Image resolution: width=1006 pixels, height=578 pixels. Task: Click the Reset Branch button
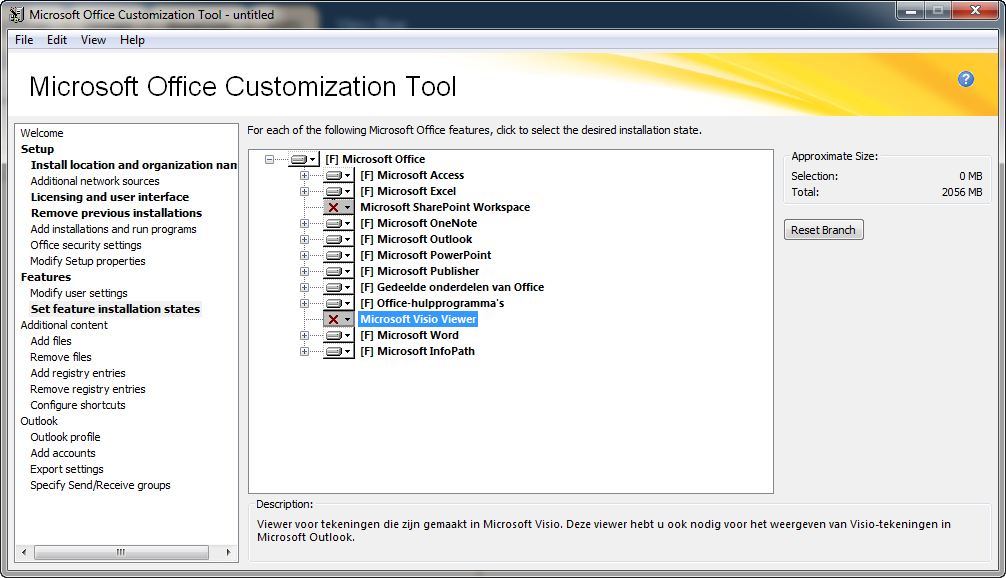pyautogui.click(x=823, y=229)
